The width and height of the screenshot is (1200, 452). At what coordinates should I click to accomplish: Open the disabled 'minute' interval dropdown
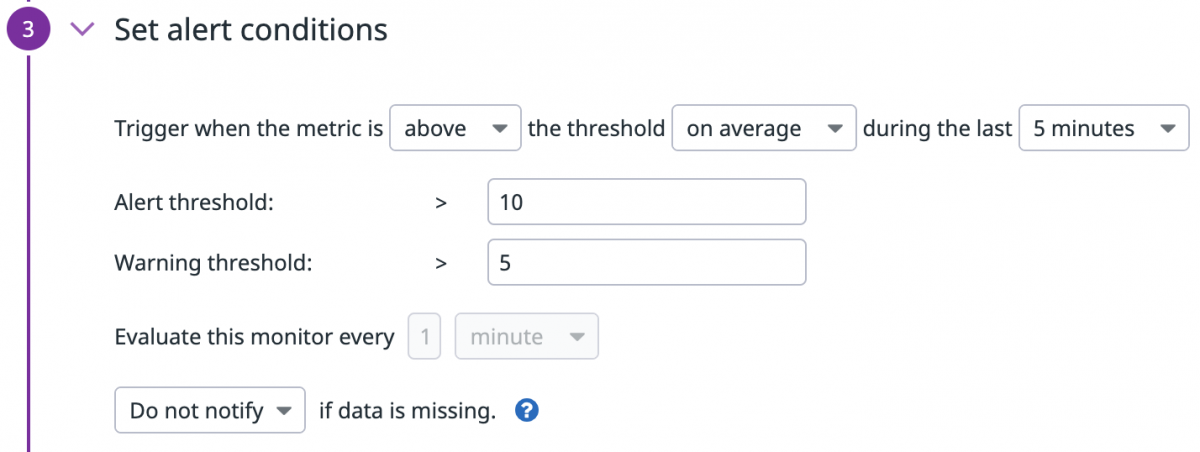527,337
